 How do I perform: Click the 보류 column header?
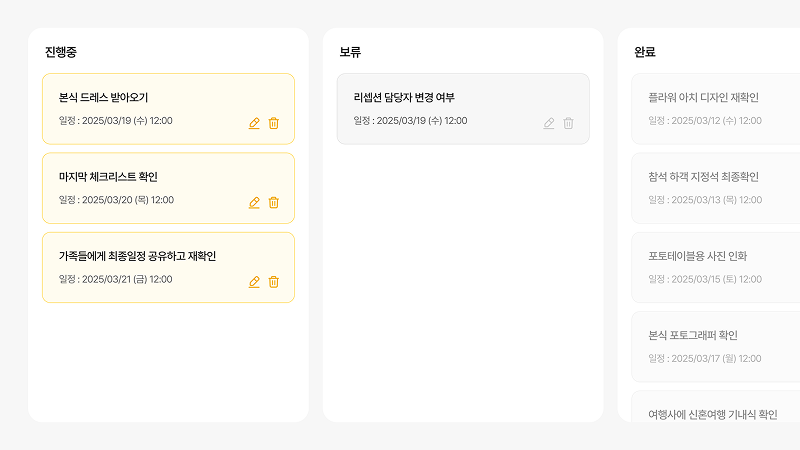[350, 52]
